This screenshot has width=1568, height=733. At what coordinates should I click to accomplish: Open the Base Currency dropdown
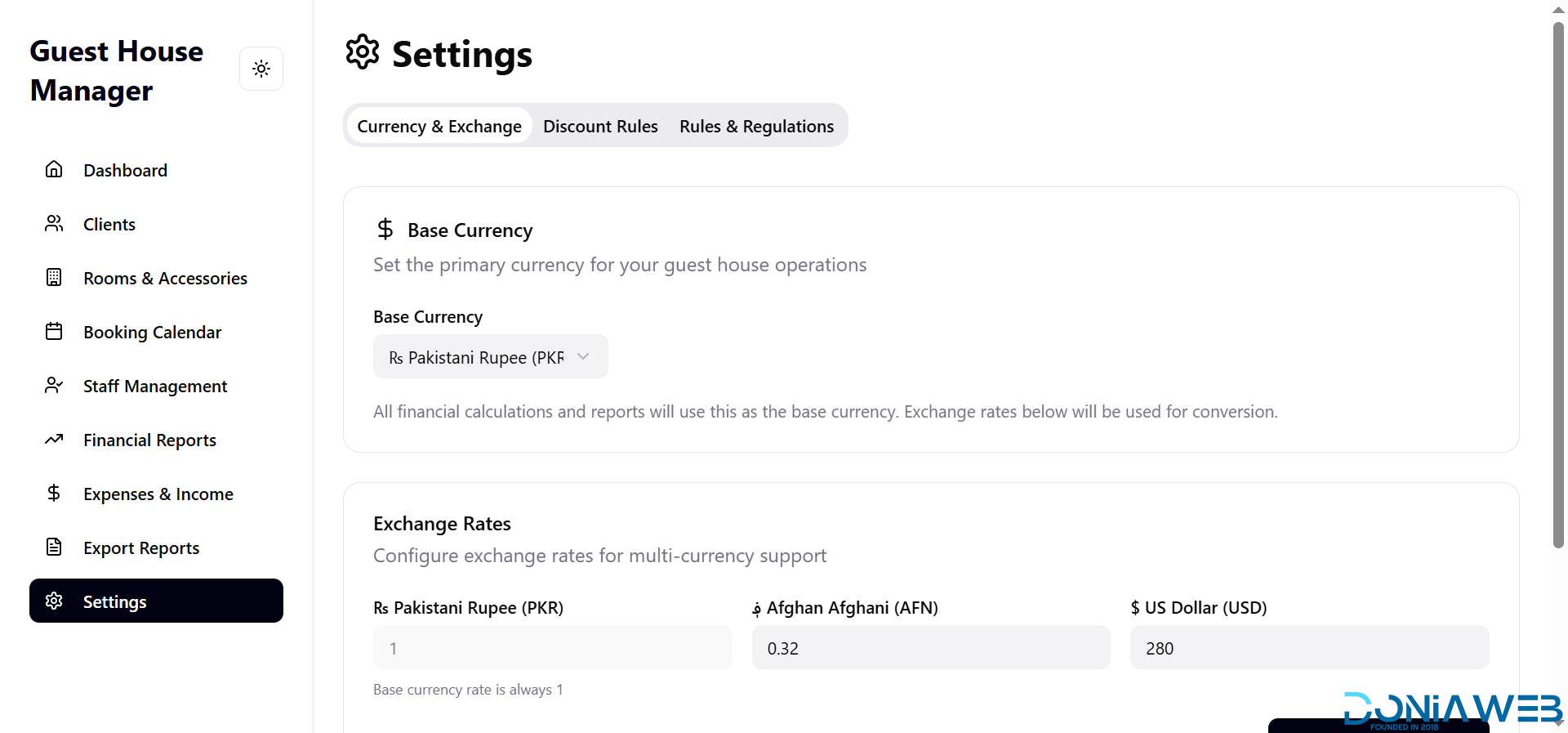pyautogui.click(x=477, y=357)
